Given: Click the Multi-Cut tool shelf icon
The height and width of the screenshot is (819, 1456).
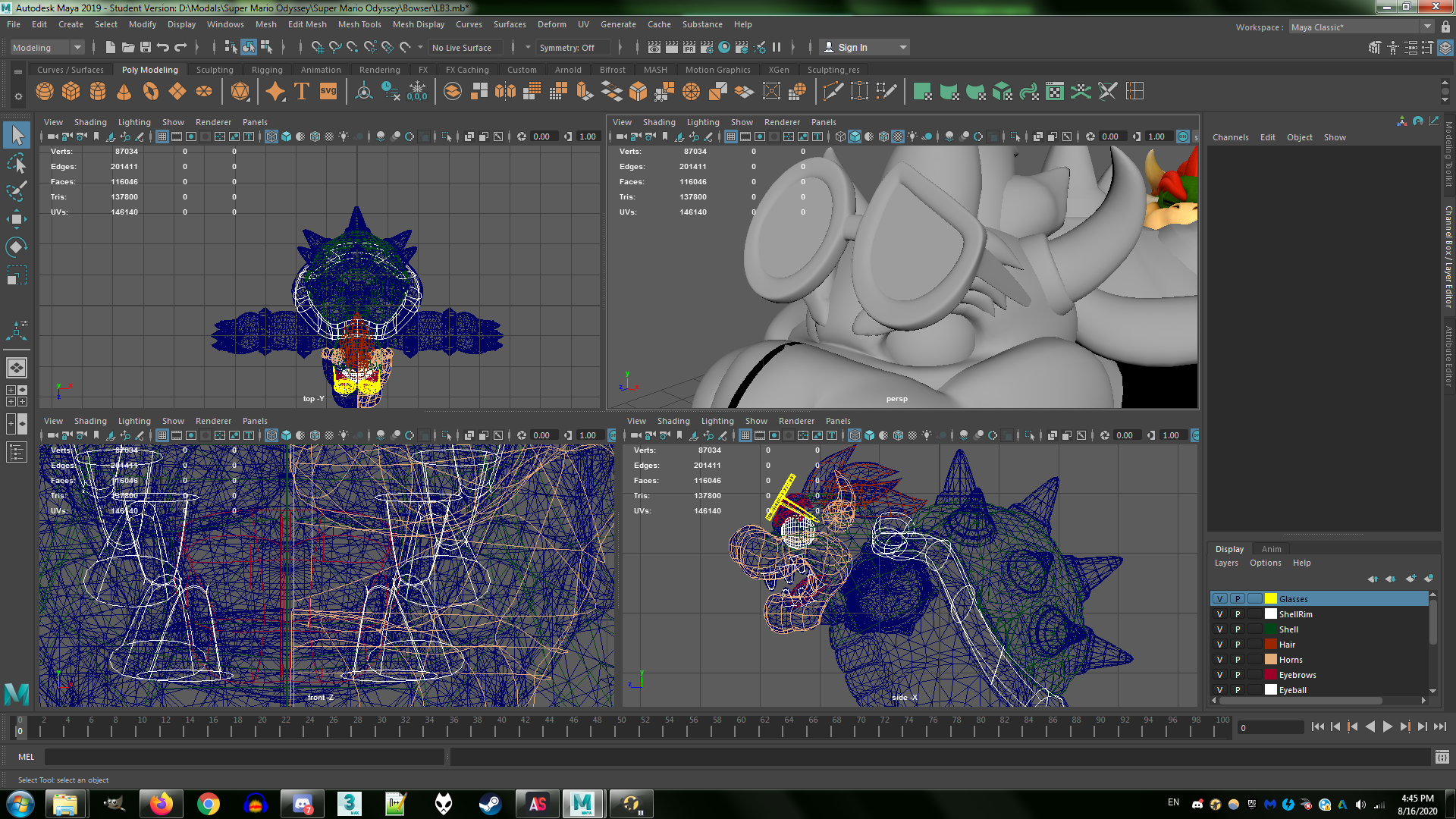Looking at the screenshot, I should (833, 92).
